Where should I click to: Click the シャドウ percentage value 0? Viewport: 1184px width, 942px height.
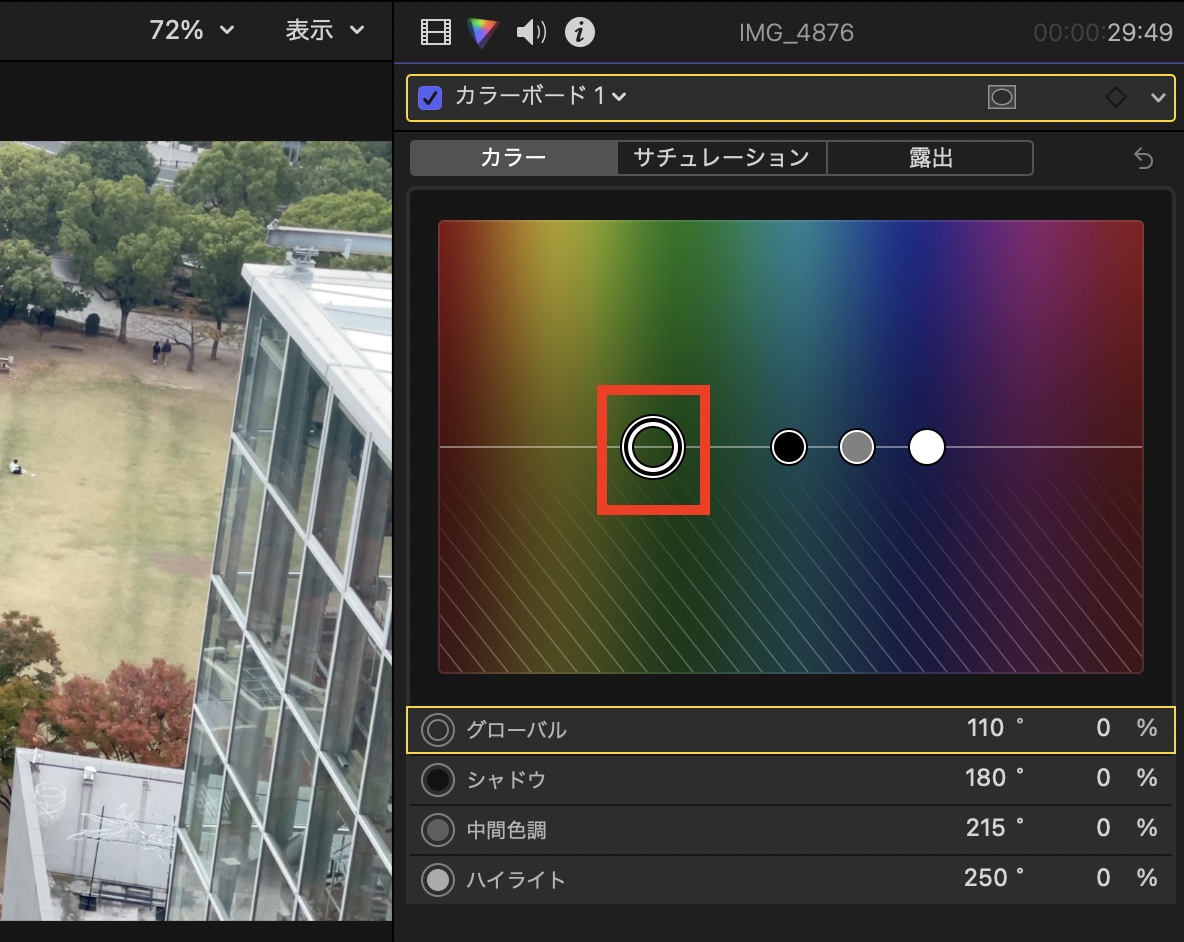click(1103, 778)
